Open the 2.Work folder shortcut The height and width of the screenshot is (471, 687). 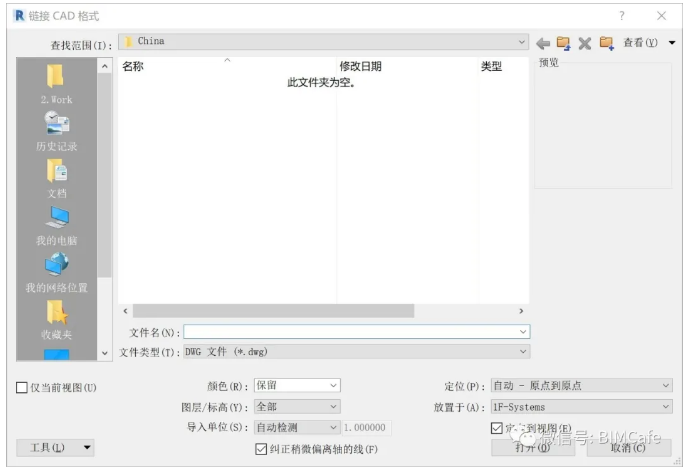(56, 84)
